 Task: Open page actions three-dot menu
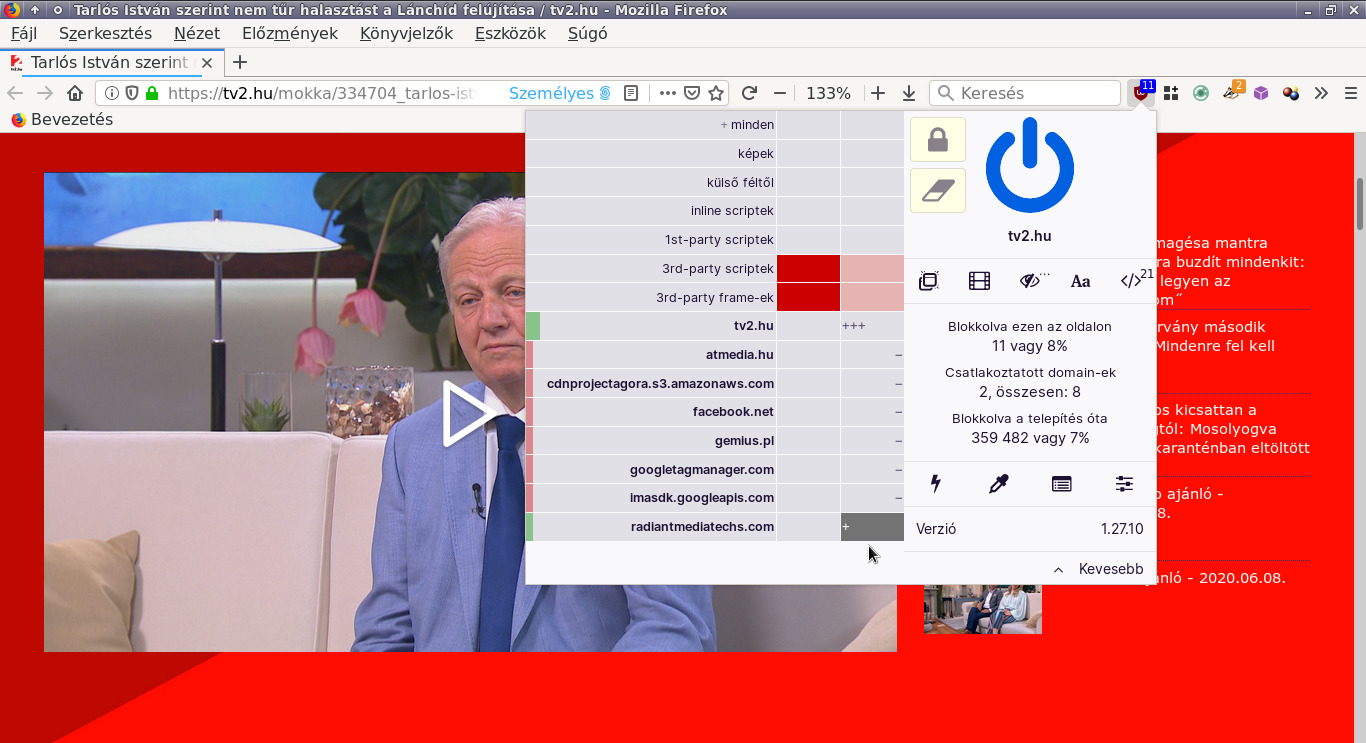(x=667, y=93)
